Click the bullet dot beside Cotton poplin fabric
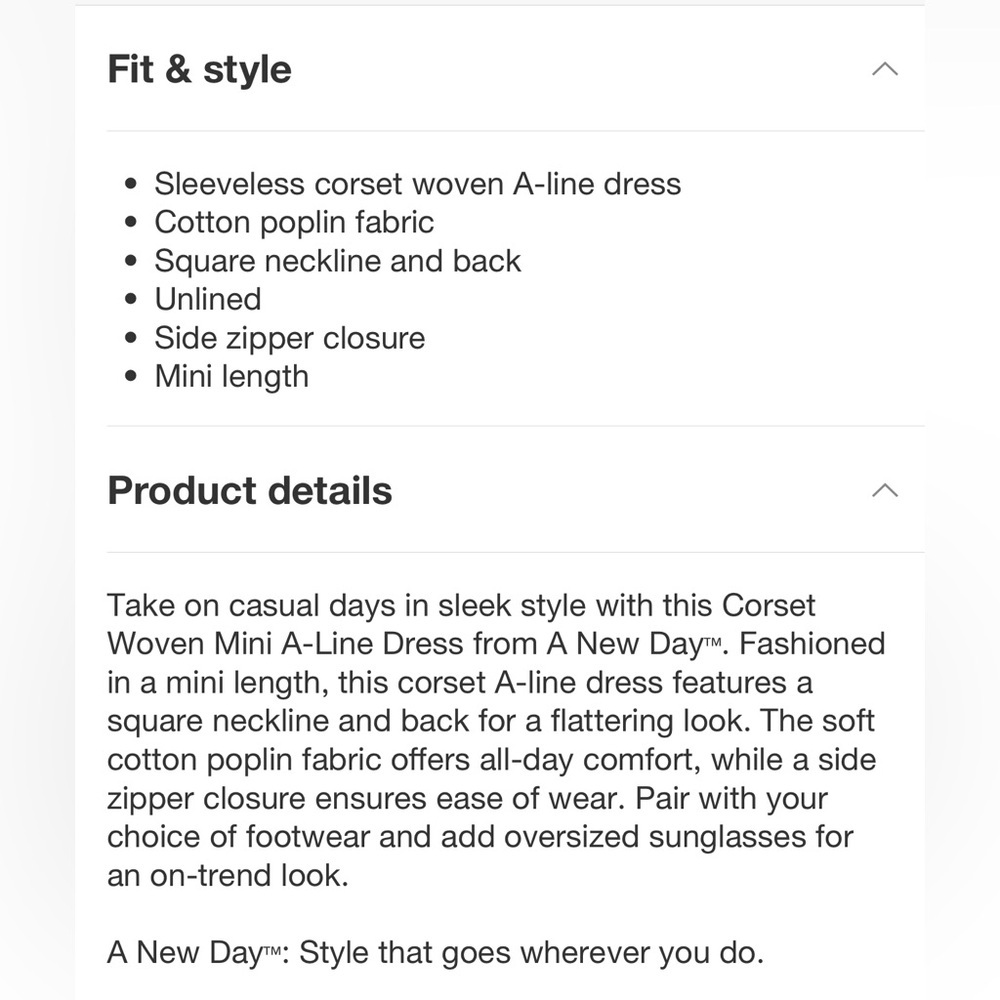1000x1000 pixels. tap(131, 223)
